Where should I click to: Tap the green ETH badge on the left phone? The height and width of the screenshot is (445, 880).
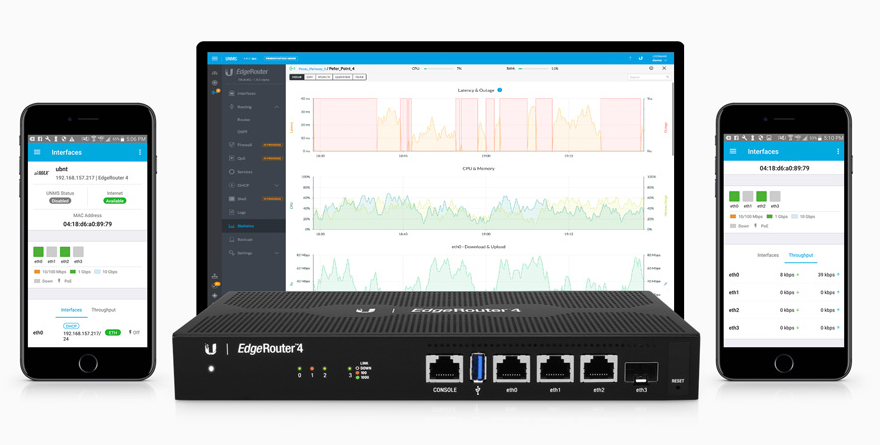[113, 333]
